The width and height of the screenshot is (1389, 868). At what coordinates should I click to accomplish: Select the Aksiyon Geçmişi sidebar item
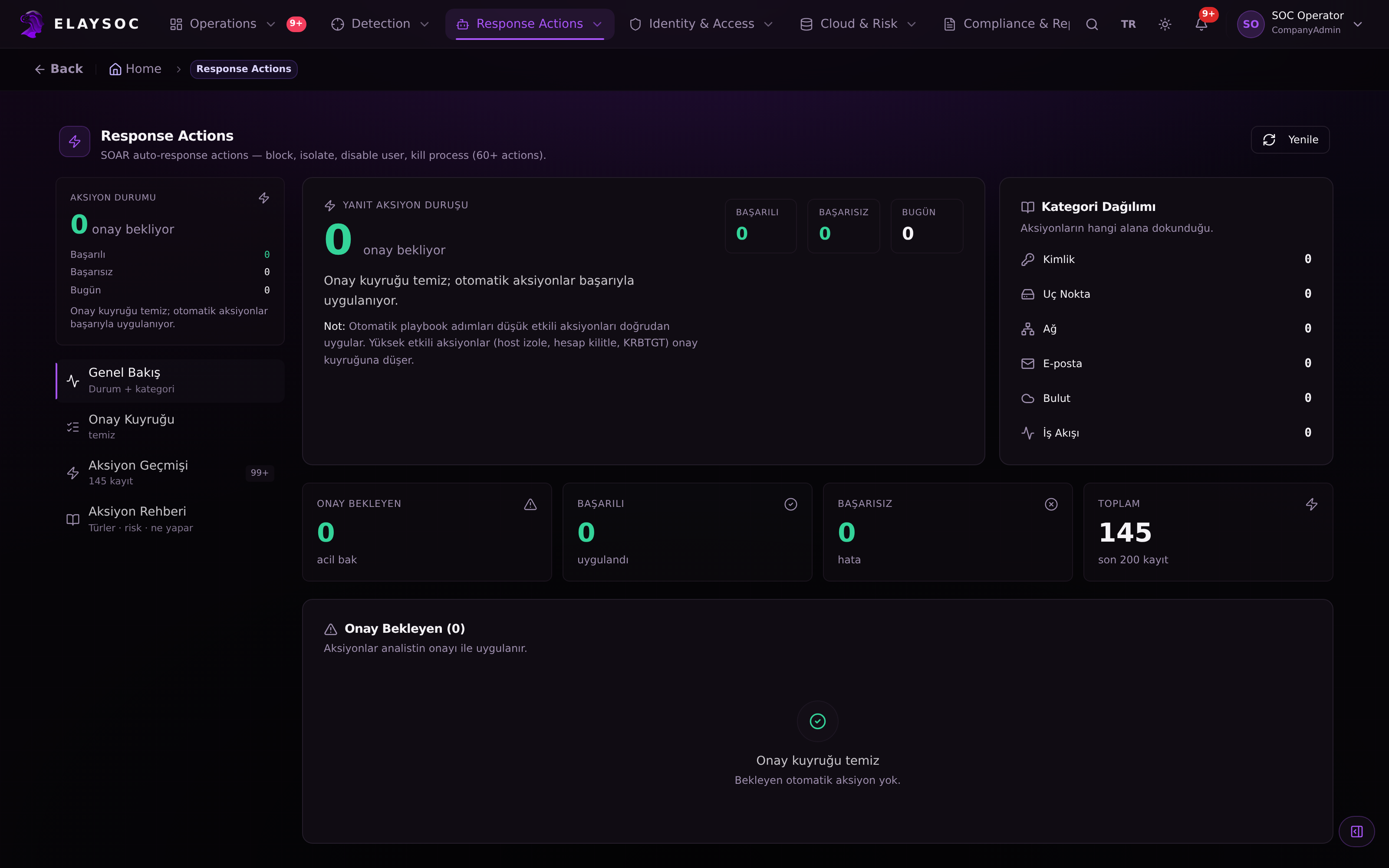[171, 473]
